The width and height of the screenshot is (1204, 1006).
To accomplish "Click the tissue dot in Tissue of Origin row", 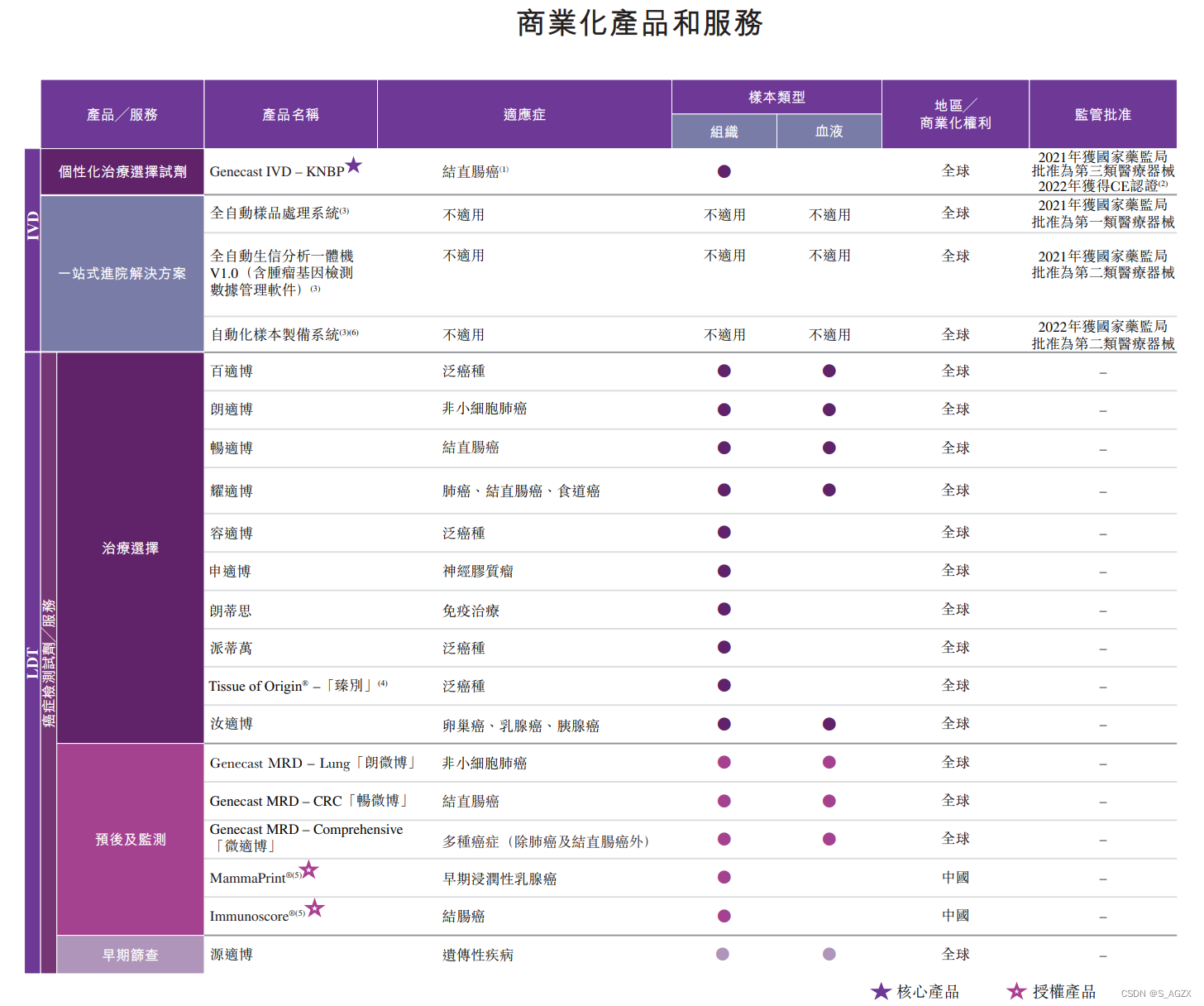I will pos(724,685).
